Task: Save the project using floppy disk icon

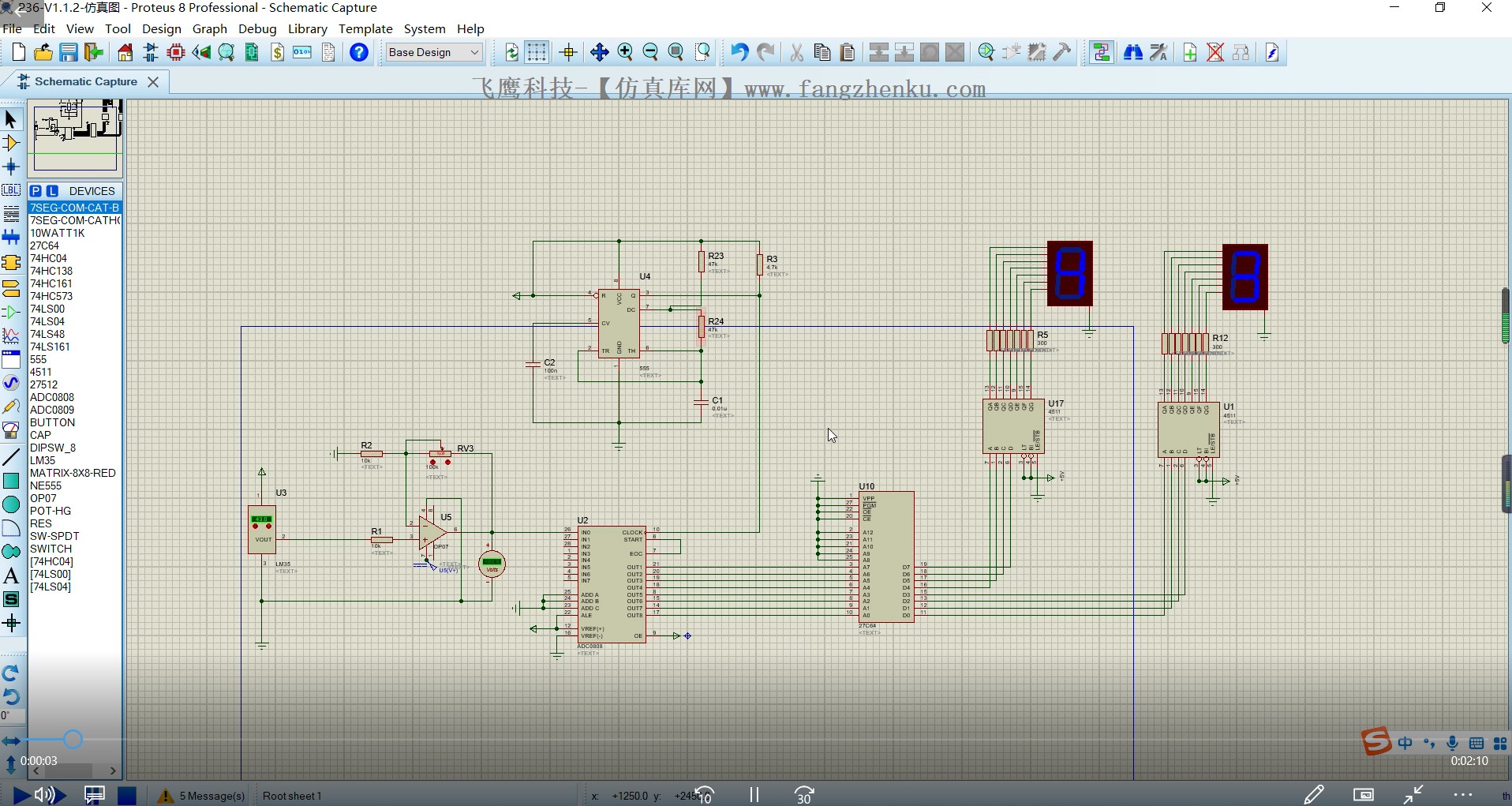Action: pyautogui.click(x=69, y=53)
